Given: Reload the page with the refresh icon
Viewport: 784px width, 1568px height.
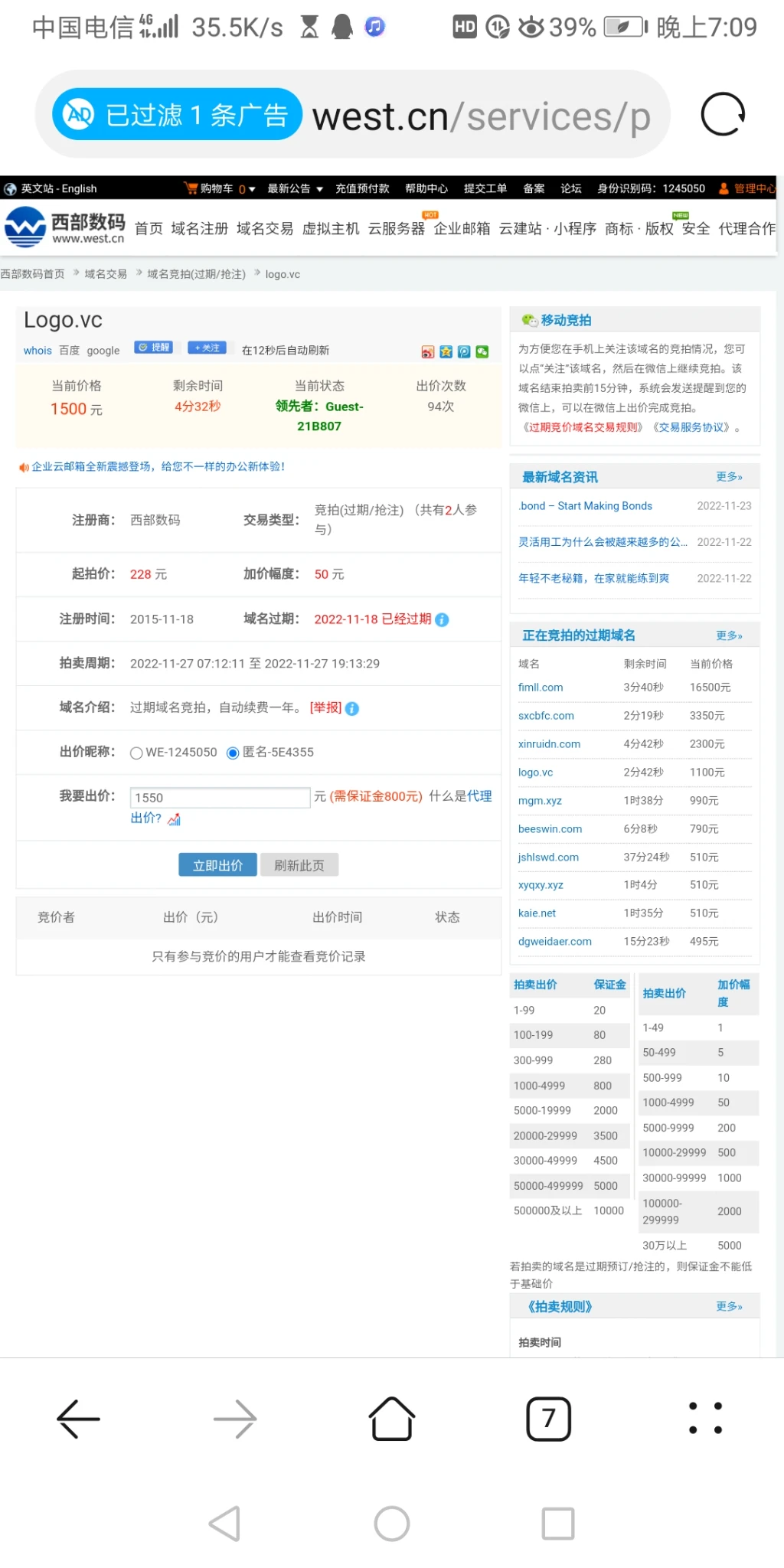Looking at the screenshot, I should click(x=723, y=115).
